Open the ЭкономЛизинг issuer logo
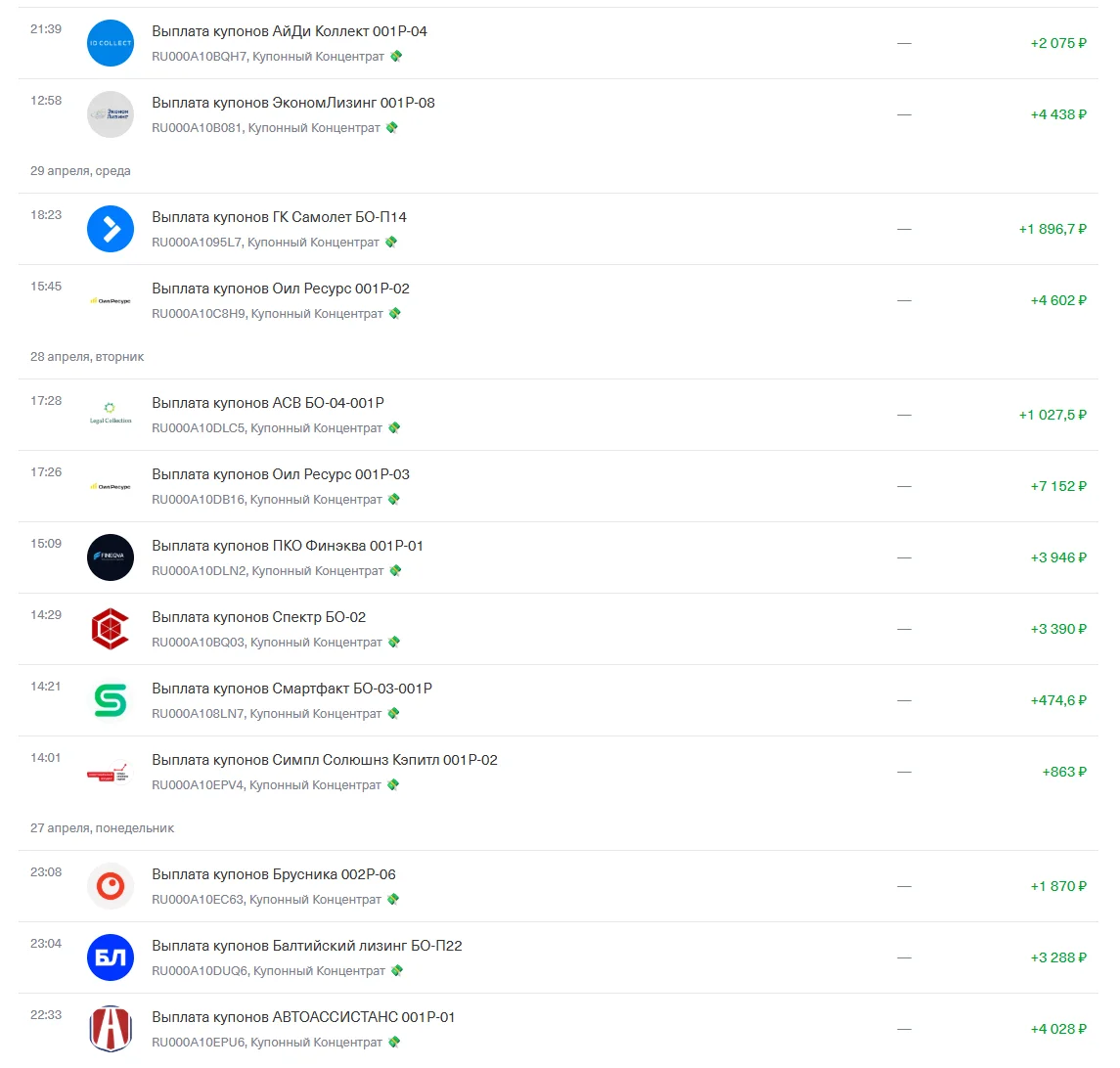The width and height of the screenshot is (1120, 1068). tap(110, 114)
